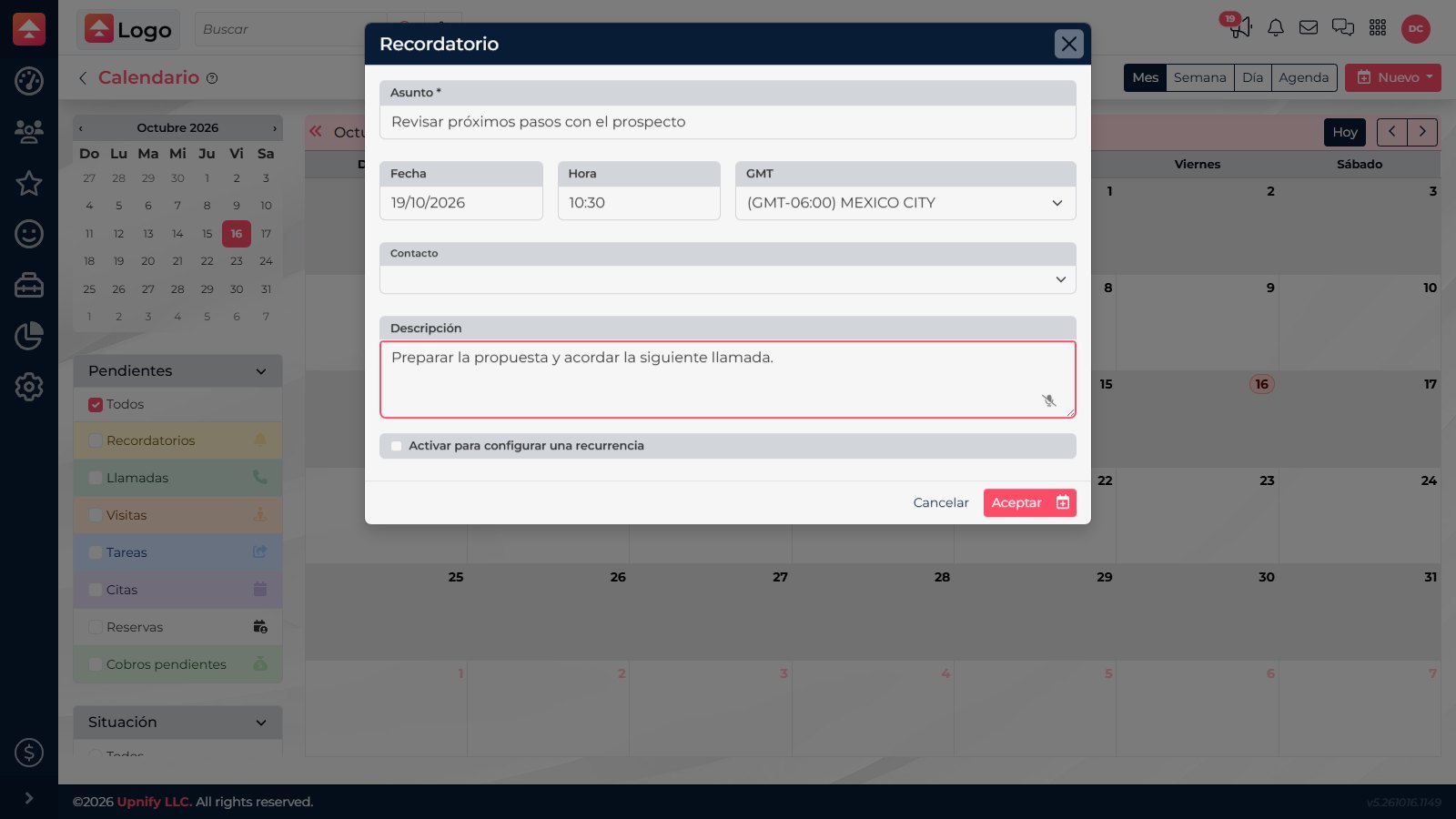The height and width of the screenshot is (819, 1456).
Task: Check the Llamadas filter checkbox
Action: click(x=96, y=479)
